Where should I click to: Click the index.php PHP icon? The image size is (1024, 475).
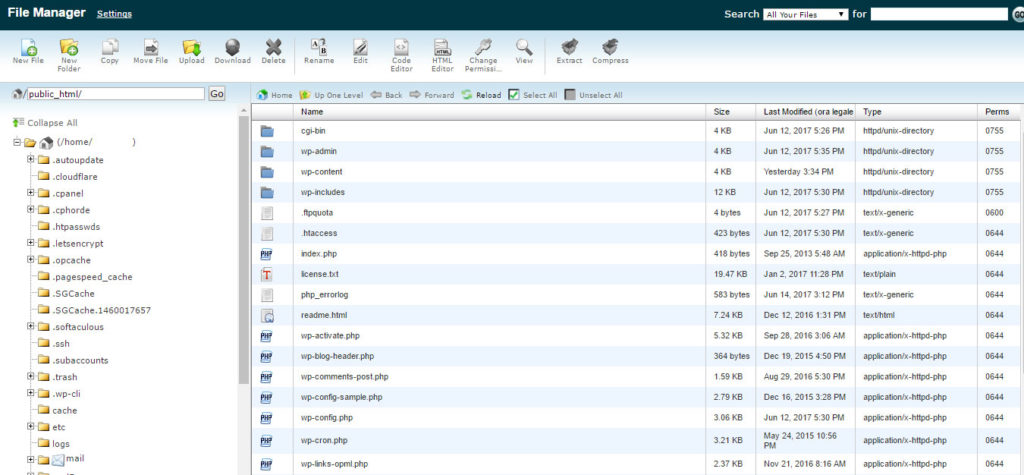pos(266,254)
